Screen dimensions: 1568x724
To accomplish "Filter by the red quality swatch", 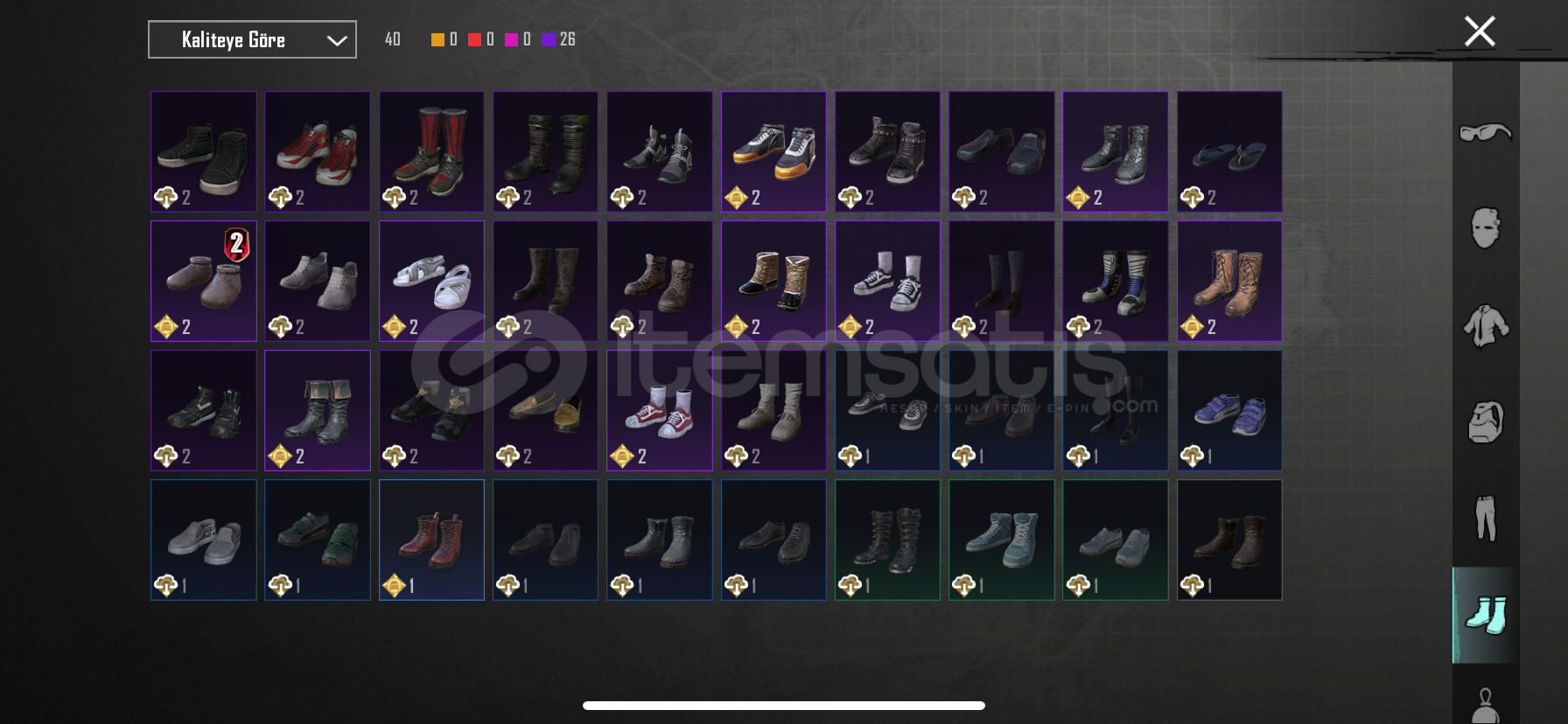I will click(474, 39).
